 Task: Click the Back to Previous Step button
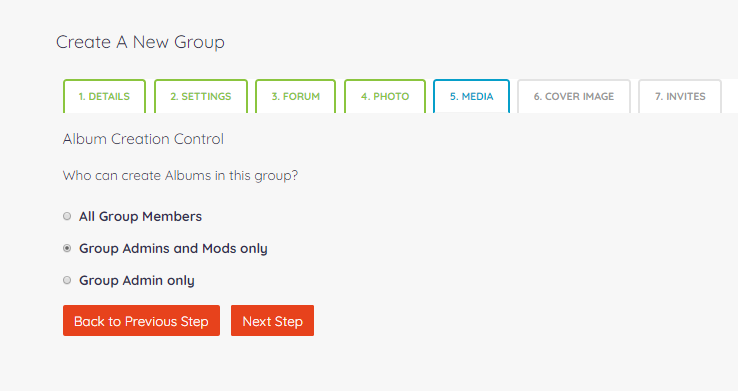[141, 320]
